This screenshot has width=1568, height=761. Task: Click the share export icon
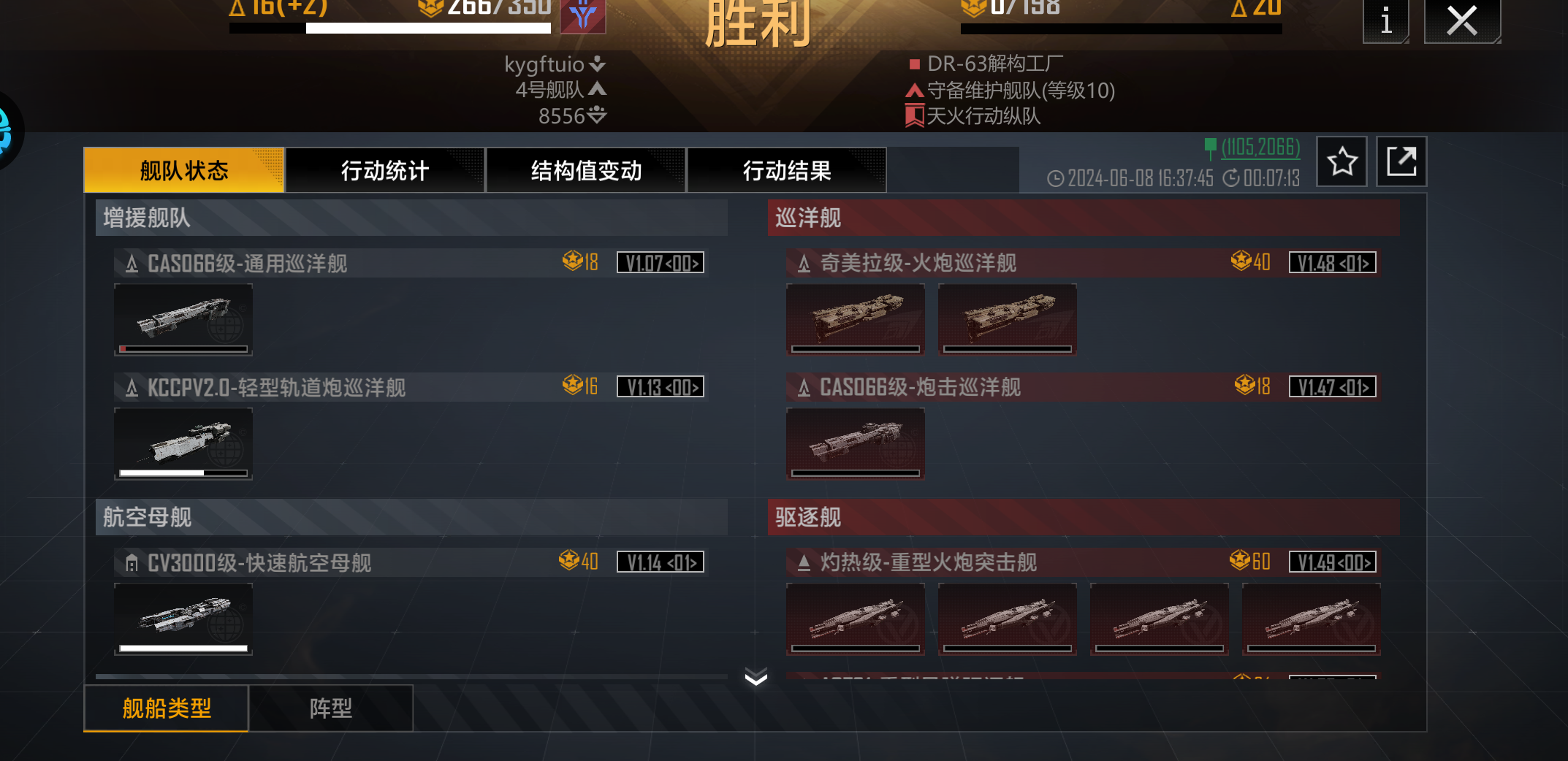point(1401,161)
